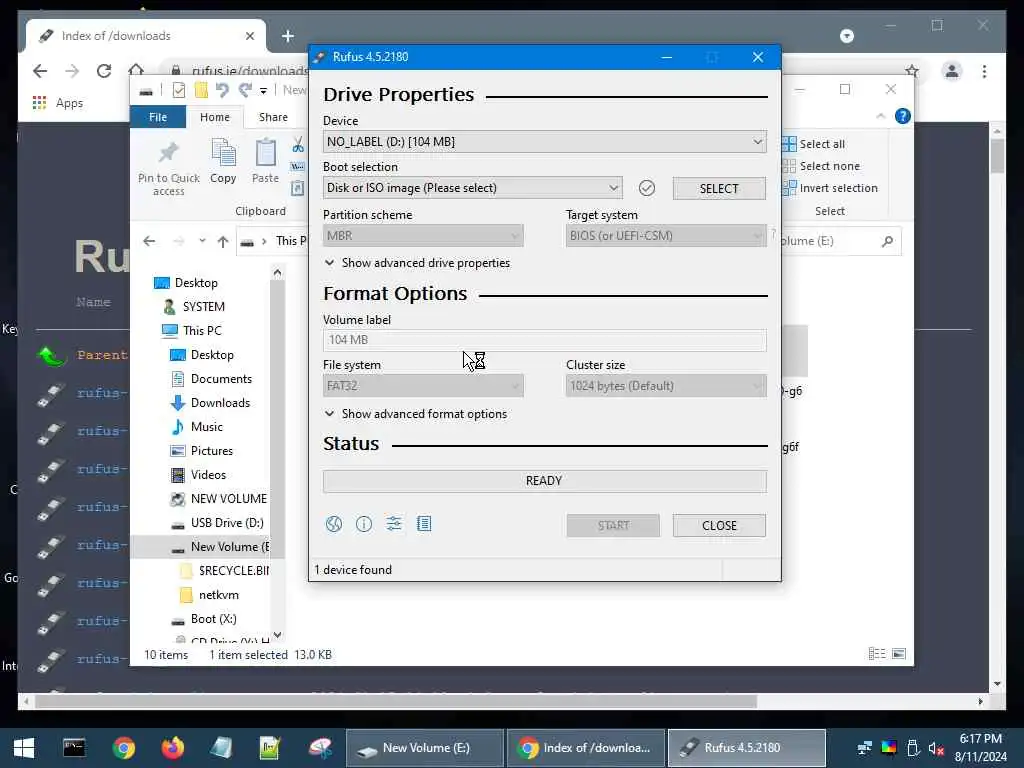This screenshot has height=768, width=1024.
Task: Open the Chrome profile avatar icon
Action: coord(952,71)
